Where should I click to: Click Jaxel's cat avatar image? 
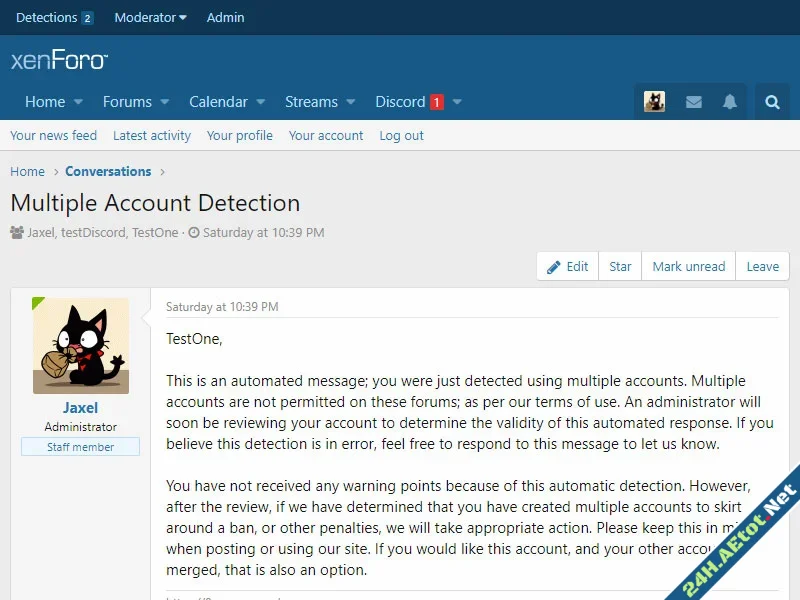pos(81,345)
